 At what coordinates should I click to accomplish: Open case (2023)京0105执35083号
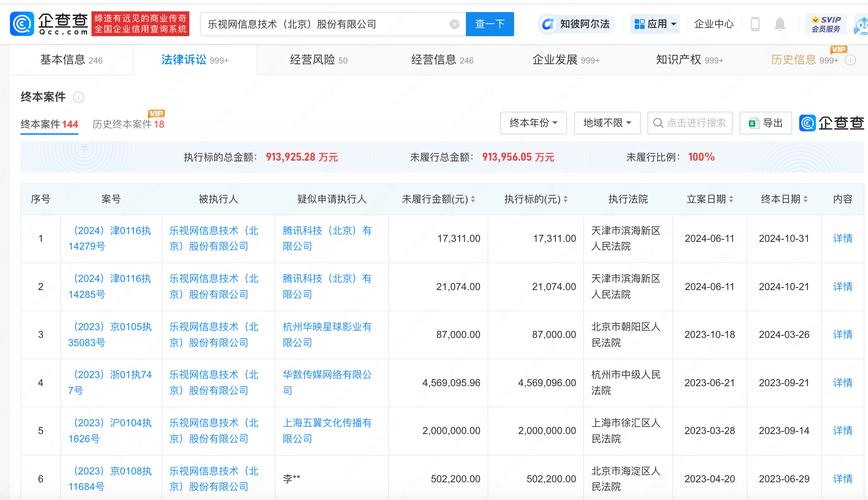(110, 335)
